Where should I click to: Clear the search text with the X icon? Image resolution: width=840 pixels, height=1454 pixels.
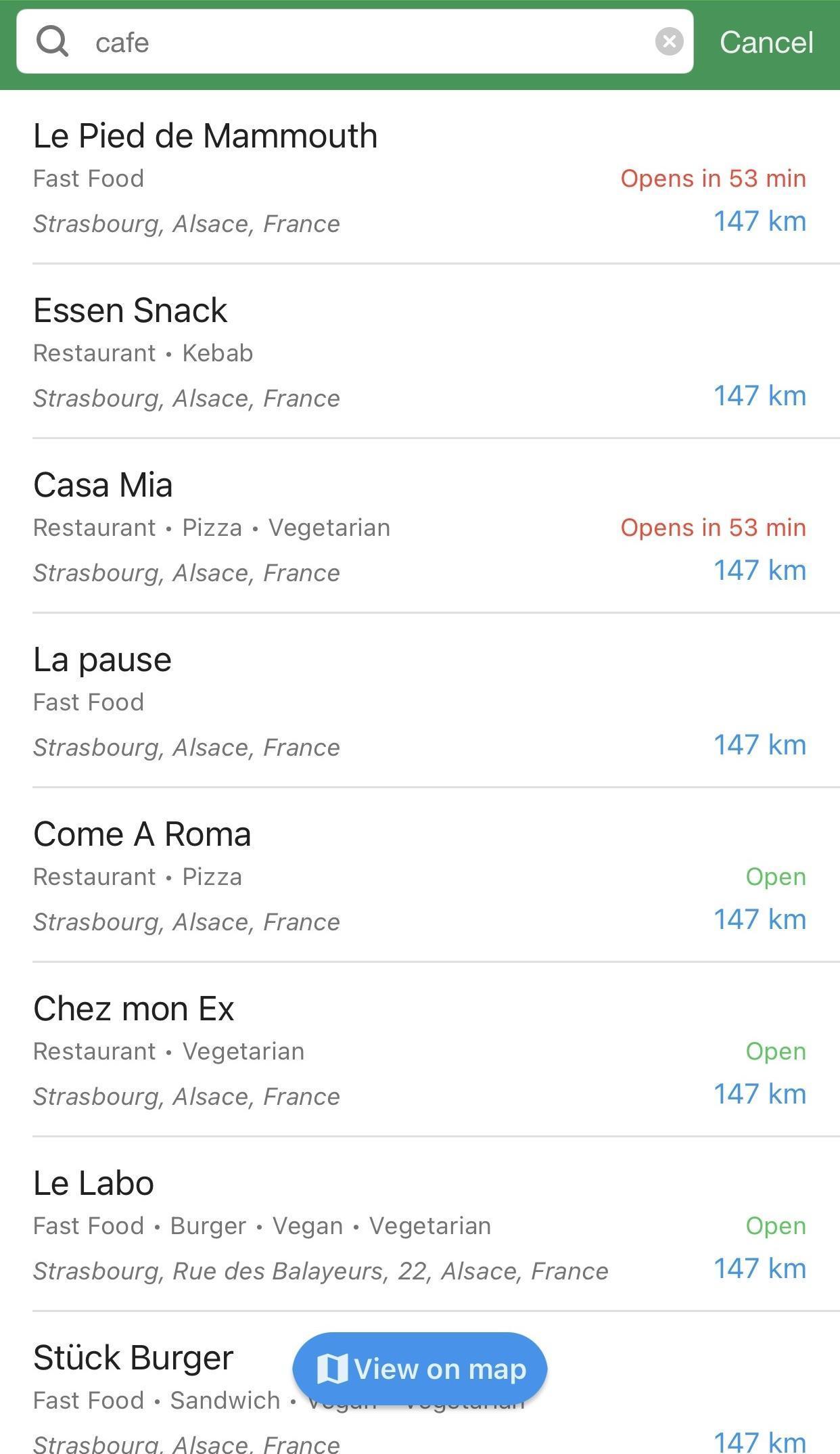pyautogui.click(x=669, y=42)
